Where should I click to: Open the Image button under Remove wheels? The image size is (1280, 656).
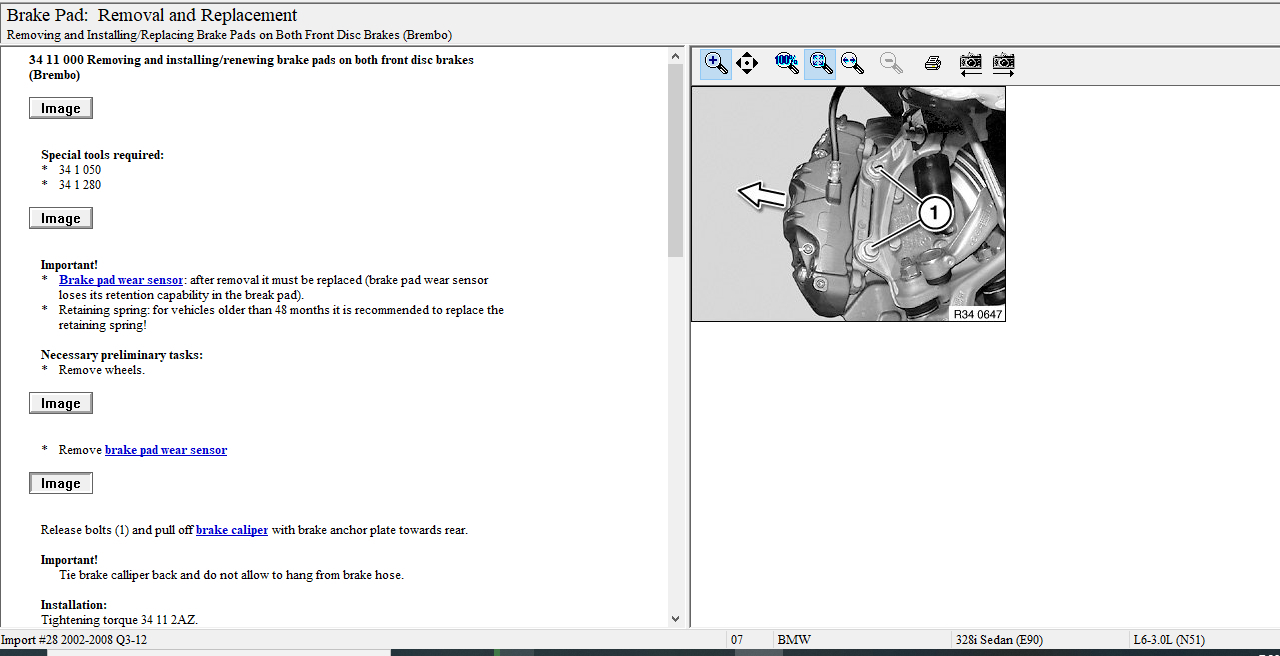(x=61, y=403)
